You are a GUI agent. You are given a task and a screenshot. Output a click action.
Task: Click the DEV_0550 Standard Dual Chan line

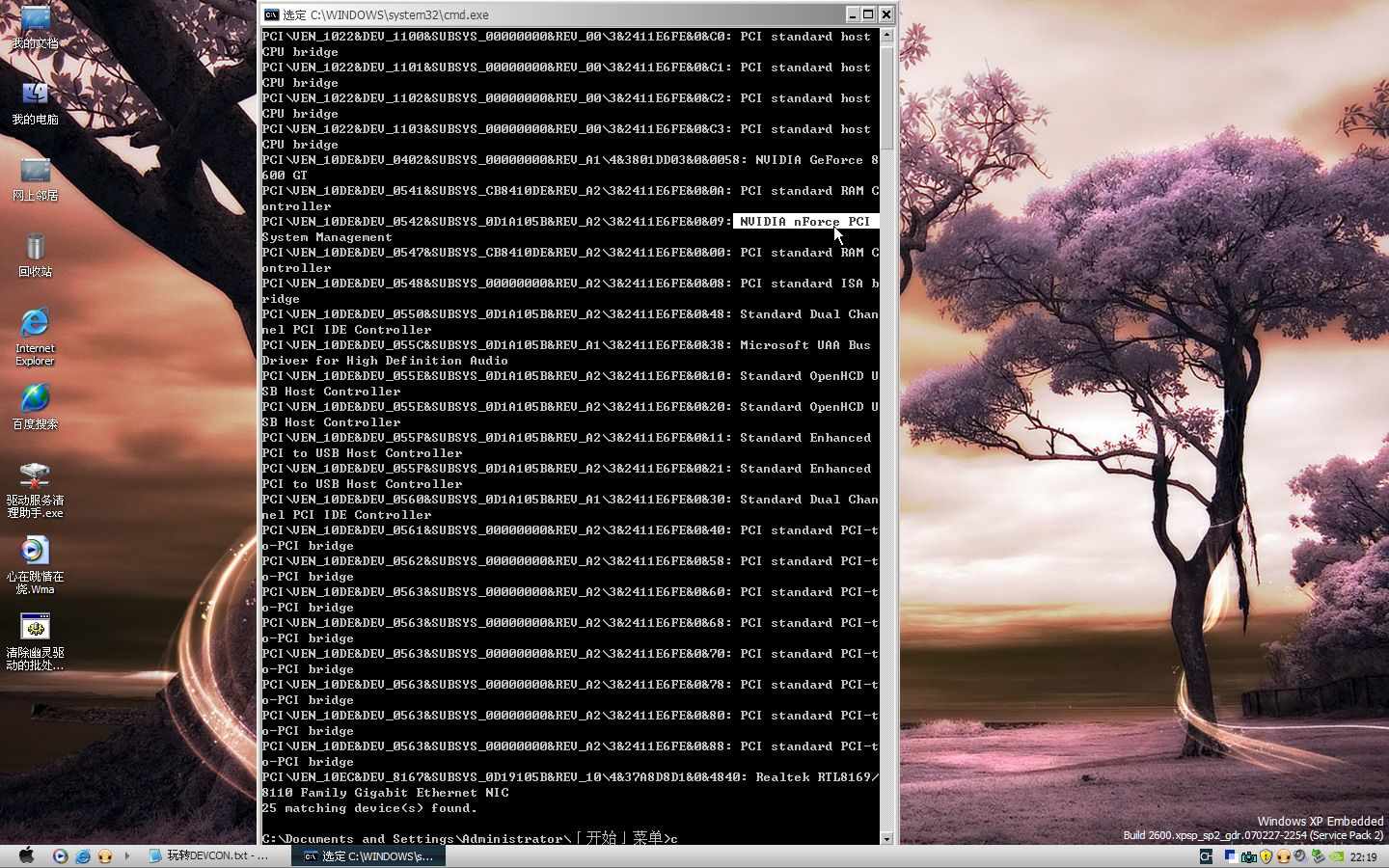(x=570, y=314)
